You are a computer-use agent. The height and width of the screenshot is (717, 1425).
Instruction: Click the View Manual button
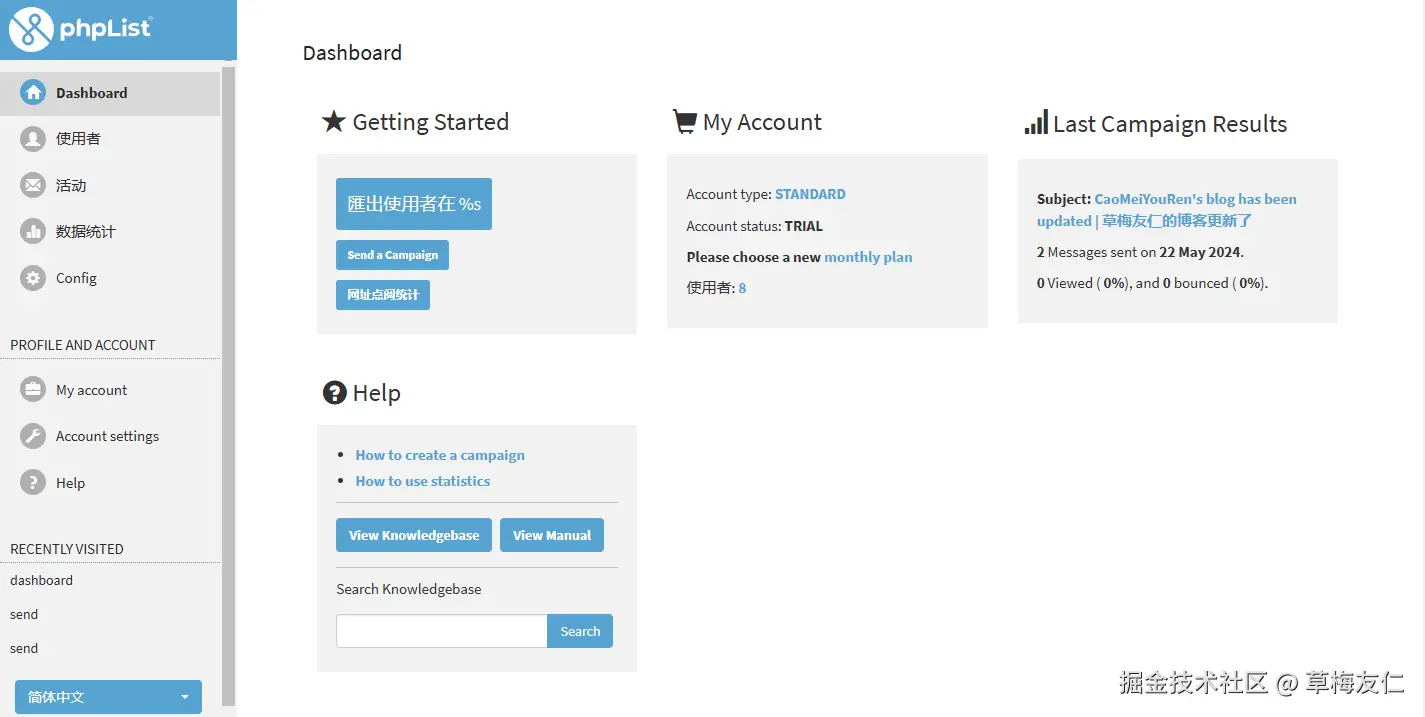point(552,535)
